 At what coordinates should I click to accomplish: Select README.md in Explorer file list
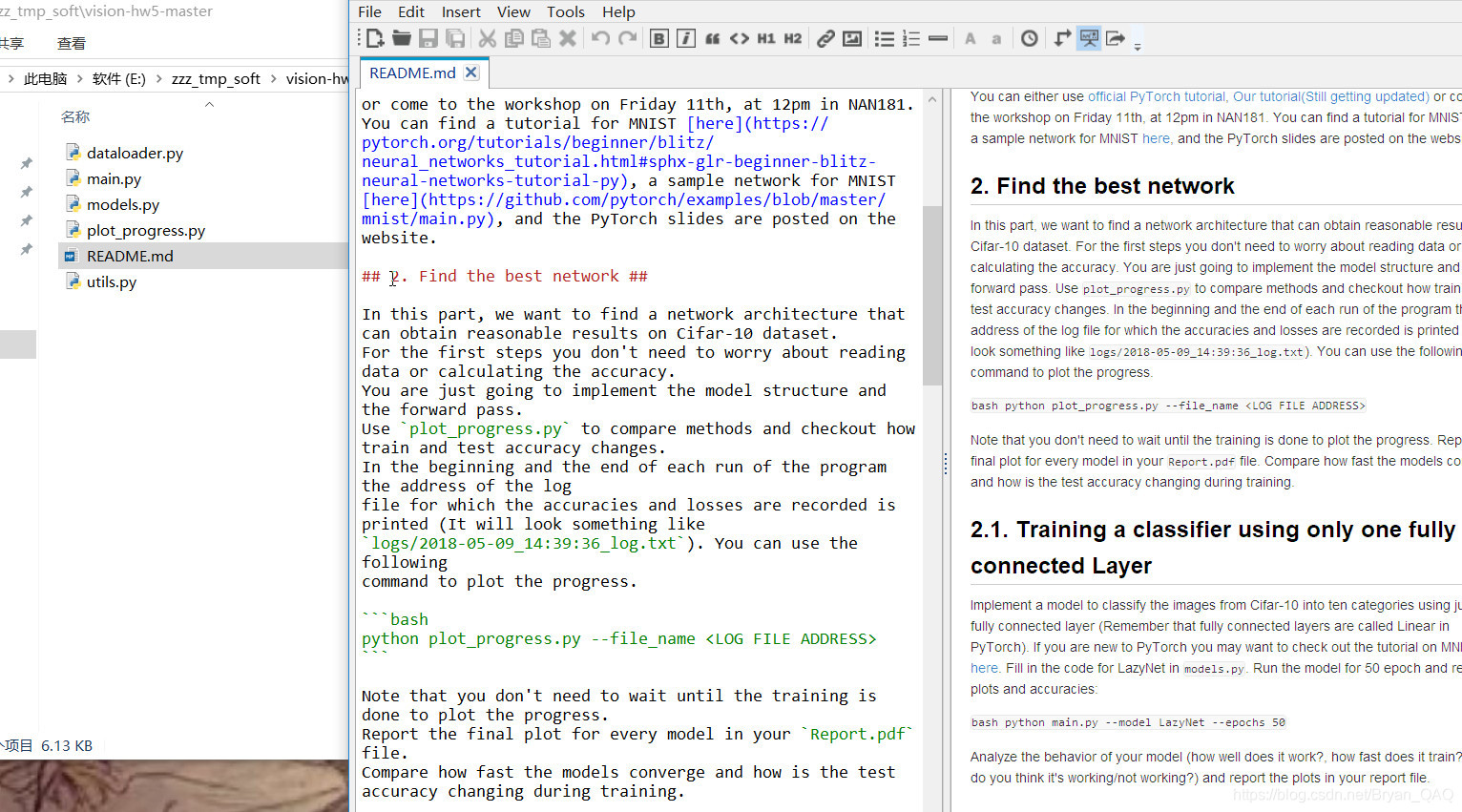click(x=203, y=256)
